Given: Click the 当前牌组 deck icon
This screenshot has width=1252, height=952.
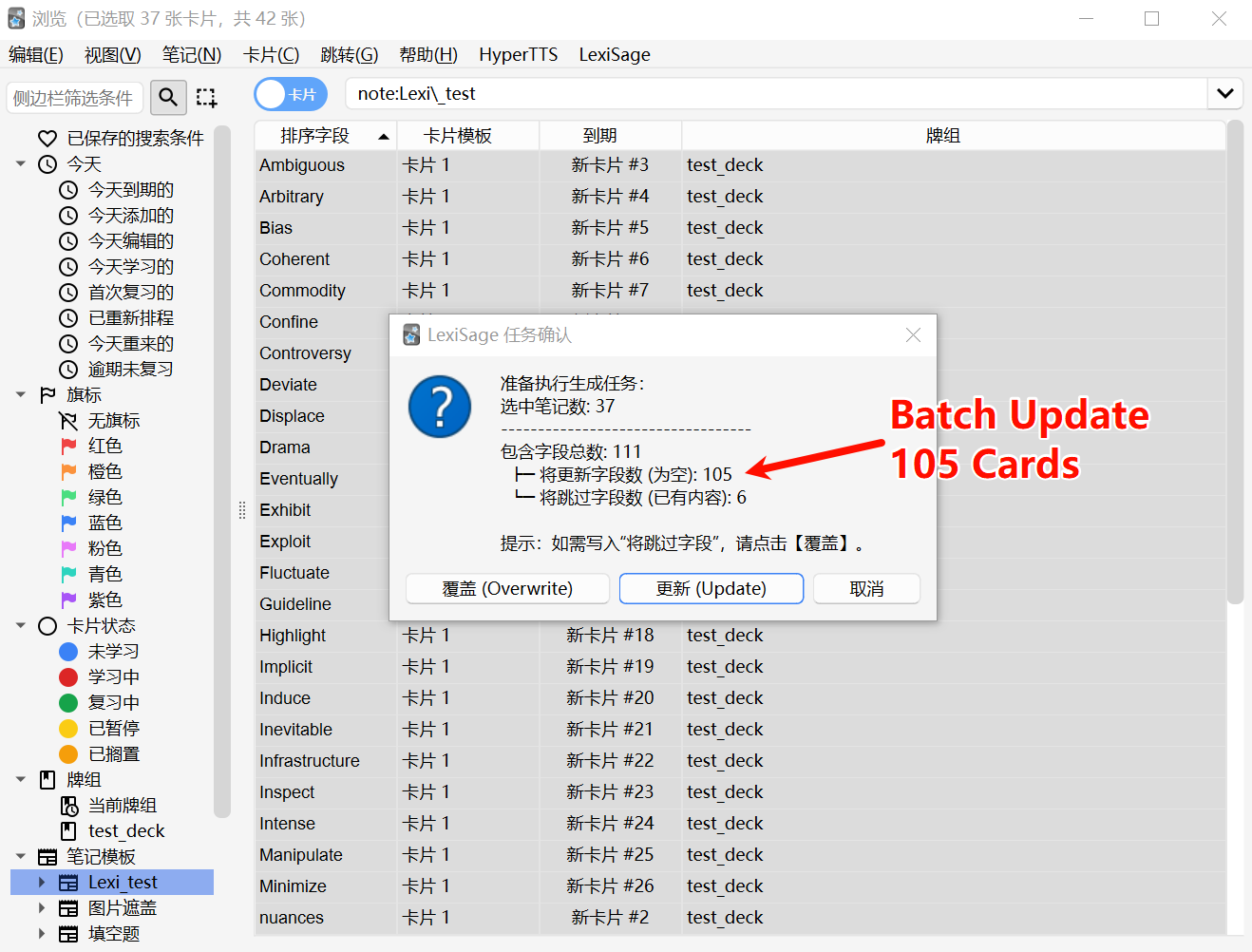Looking at the screenshot, I should tap(68, 805).
